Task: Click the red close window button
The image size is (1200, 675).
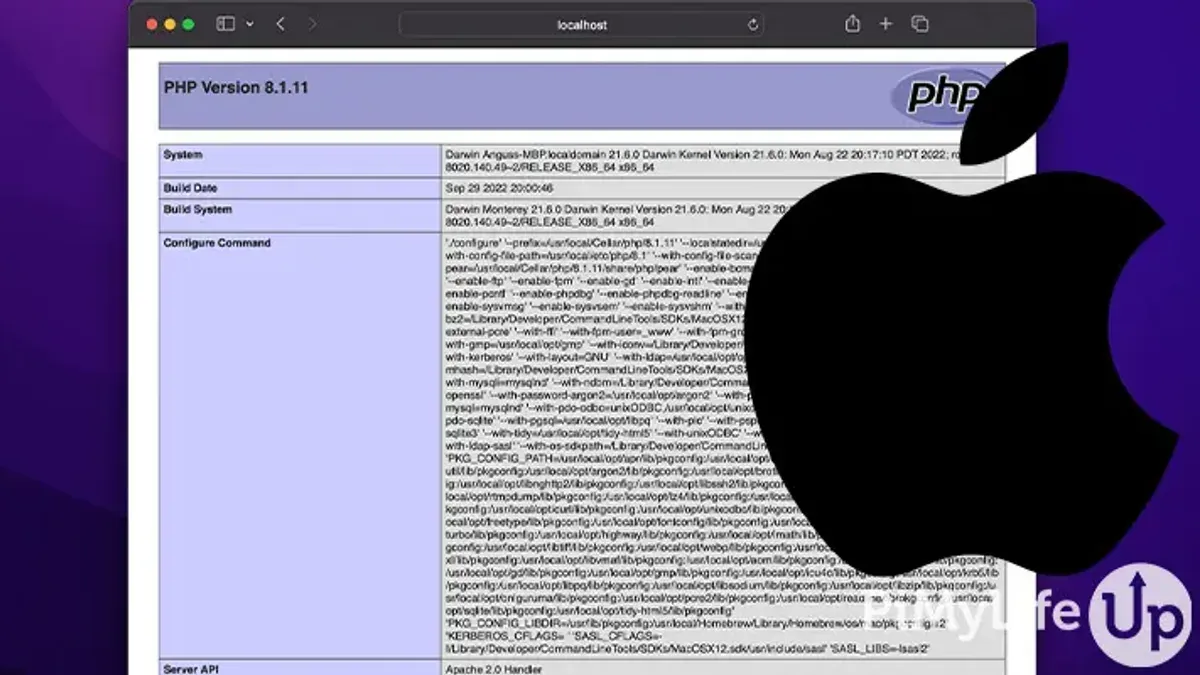Action: (152, 24)
